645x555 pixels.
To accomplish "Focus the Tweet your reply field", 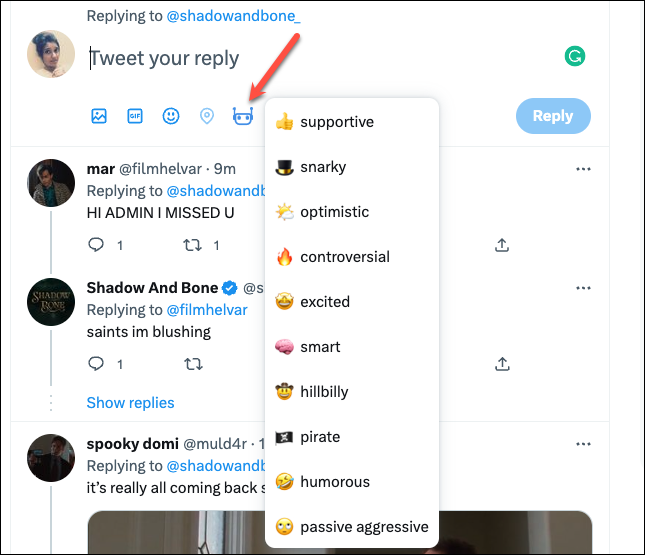I will pos(321,58).
